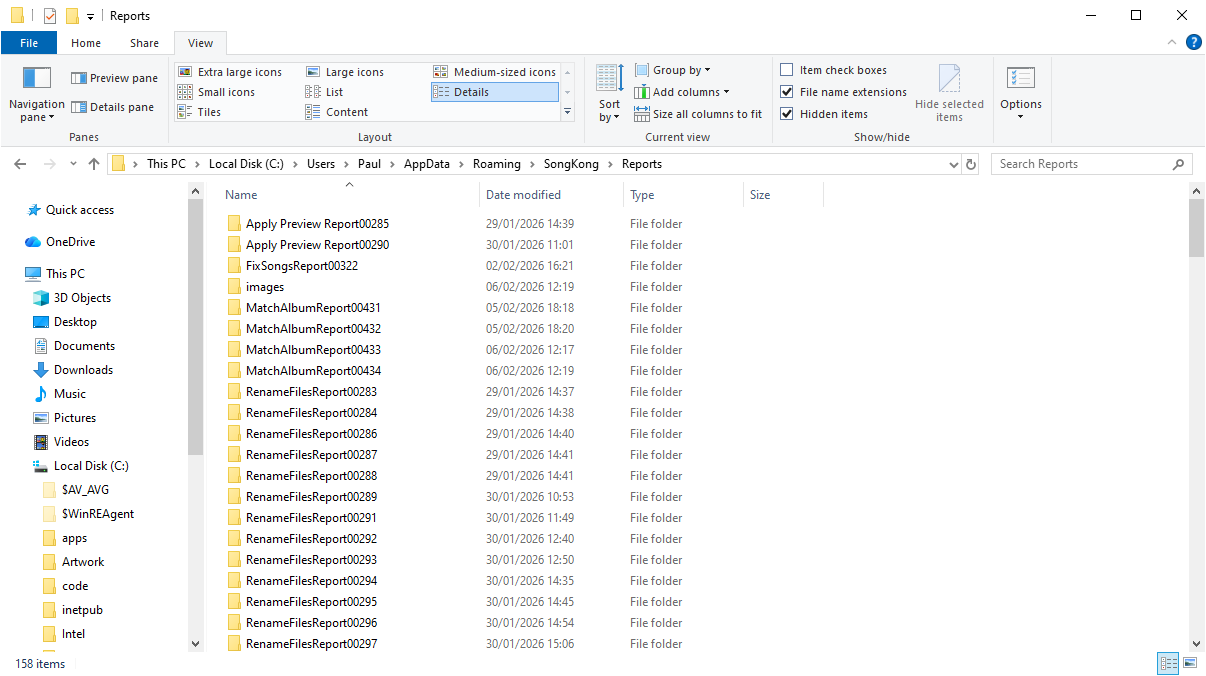Click the Navigation pane icon
1206x676 pixels.
36,78
